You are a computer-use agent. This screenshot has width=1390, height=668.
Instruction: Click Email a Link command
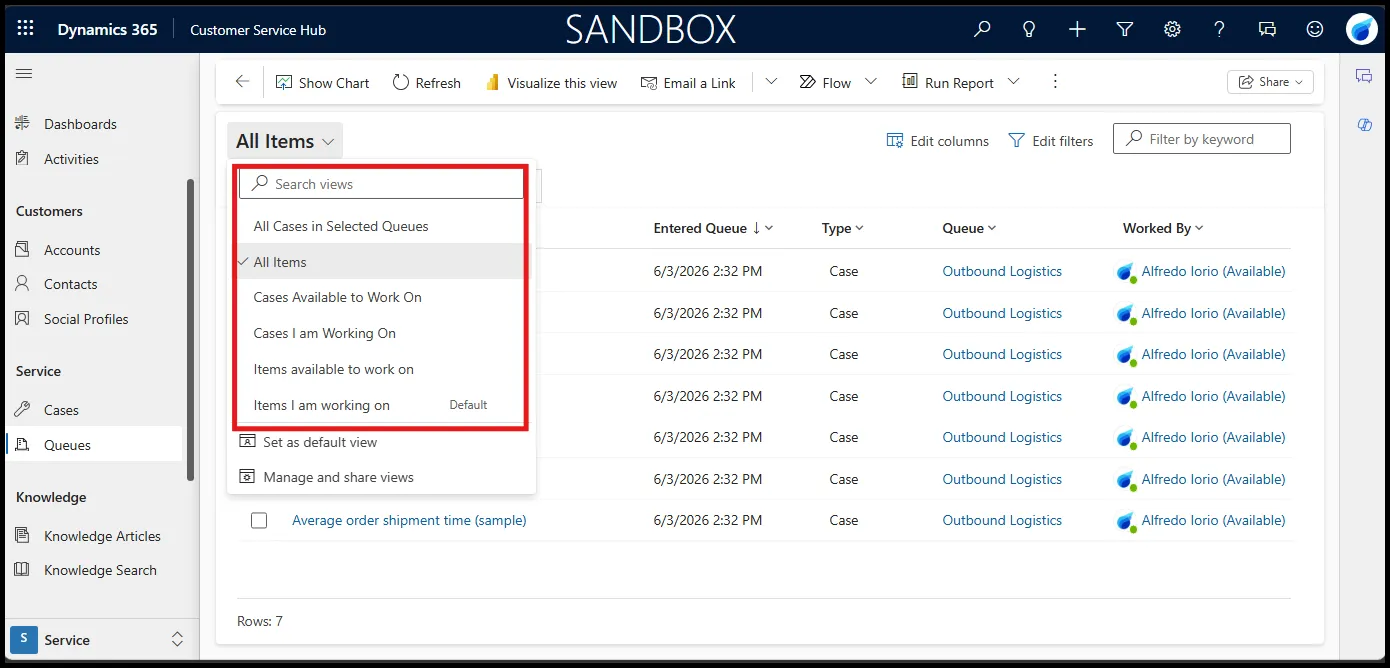tap(688, 83)
